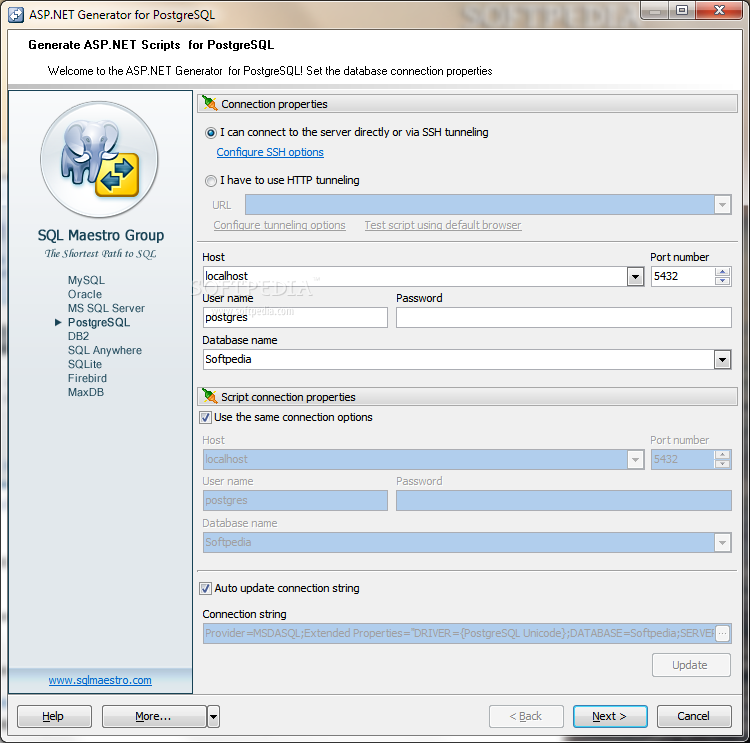The width and height of the screenshot is (750, 743).
Task: Click the Connection properties plug icon
Action: coord(210,103)
